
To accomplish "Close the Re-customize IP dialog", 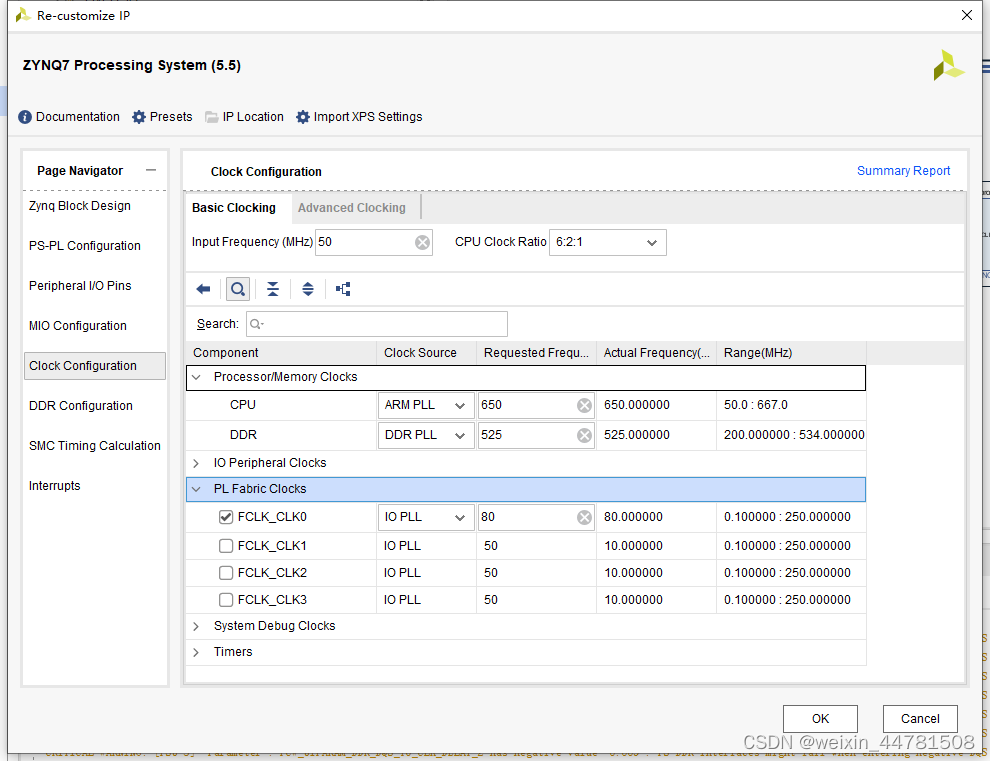I will (x=967, y=15).
